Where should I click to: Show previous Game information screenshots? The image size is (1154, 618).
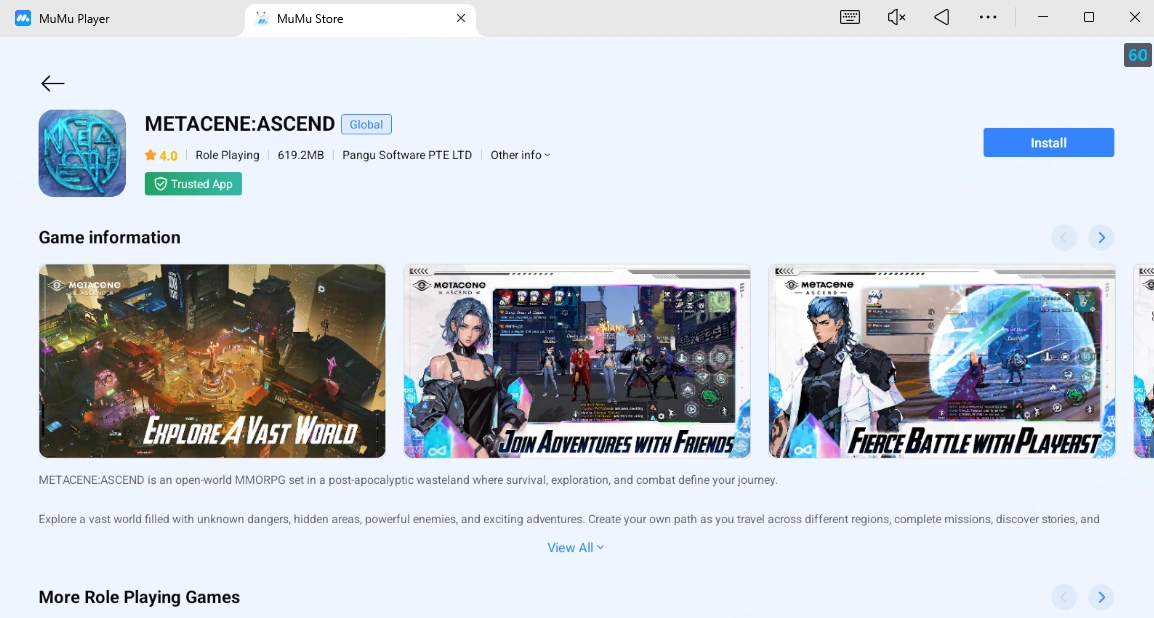[x=1063, y=238]
